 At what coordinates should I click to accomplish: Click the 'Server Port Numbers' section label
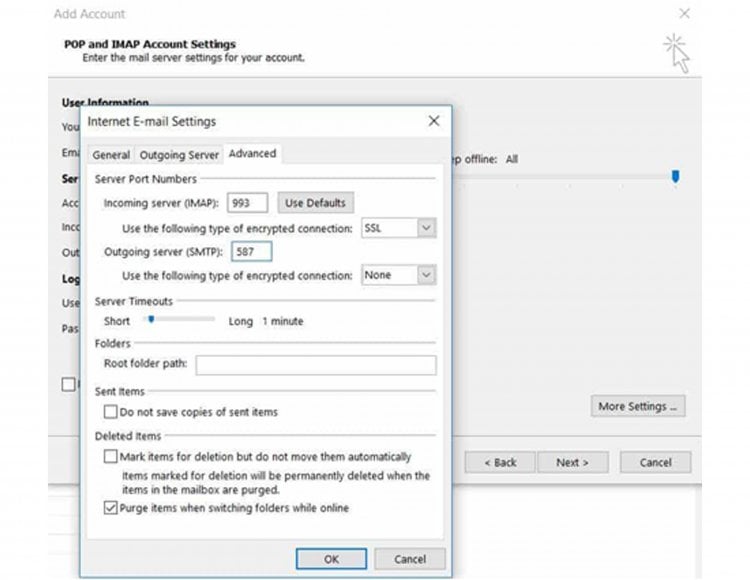point(145,179)
